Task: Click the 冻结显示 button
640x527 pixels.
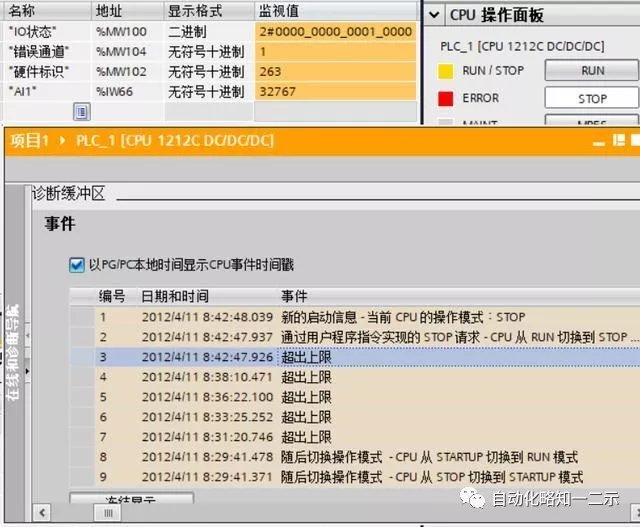Action: point(131,499)
